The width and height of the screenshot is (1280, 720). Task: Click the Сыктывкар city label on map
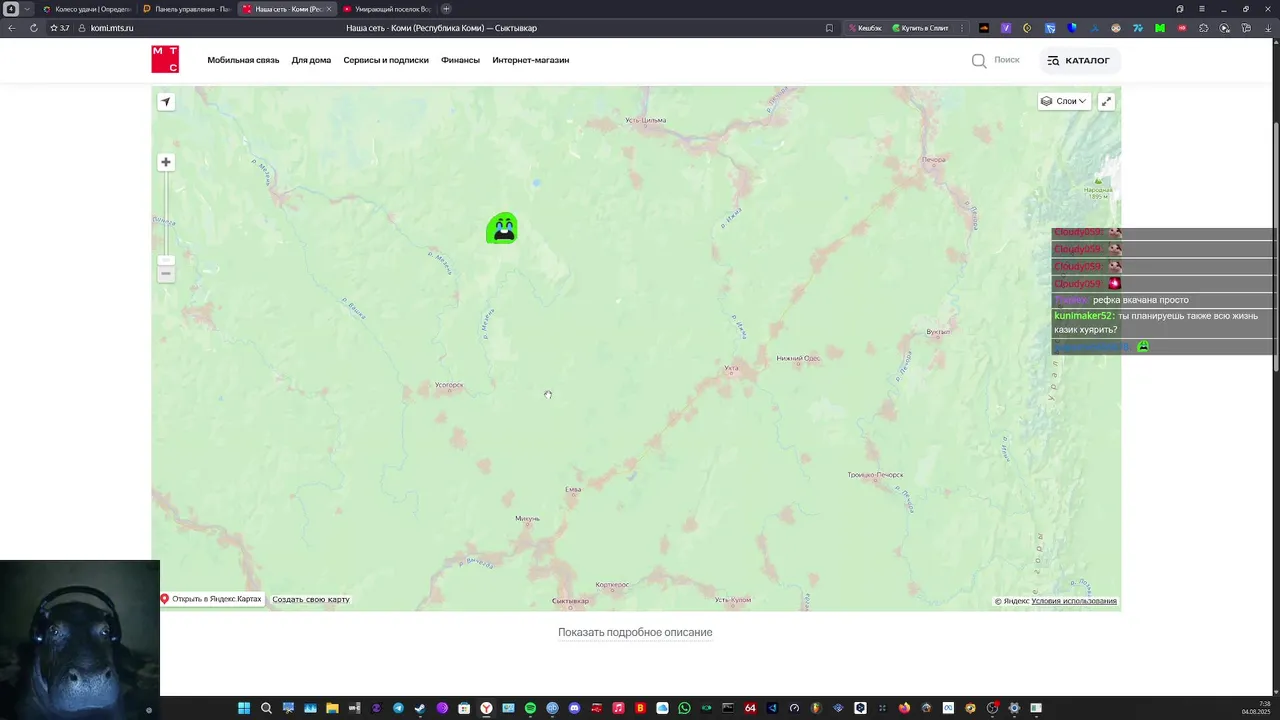coord(570,601)
